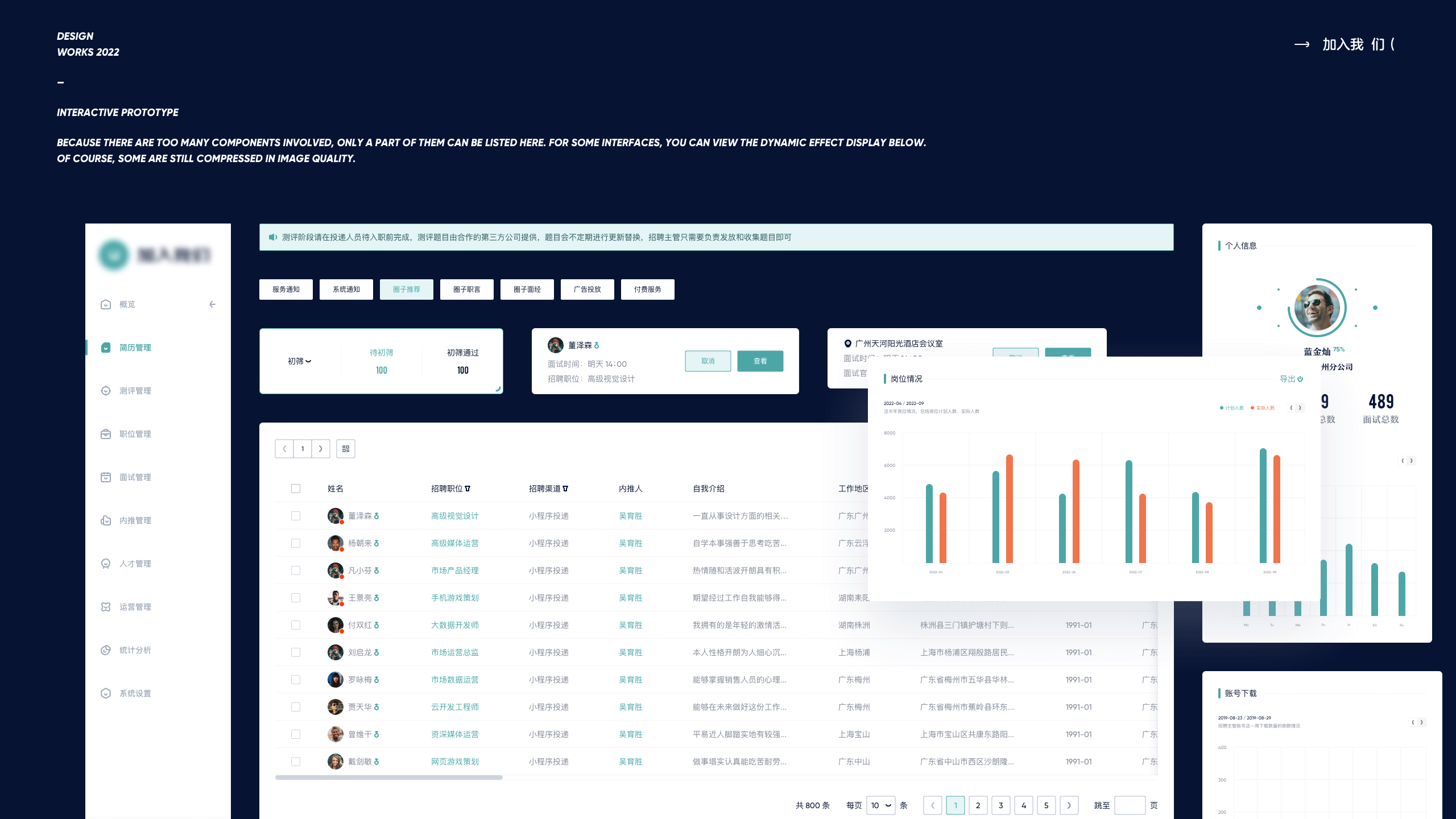This screenshot has height=819, width=1456.
Task: Toggle the select-all checkbox in table header
Action: point(296,489)
